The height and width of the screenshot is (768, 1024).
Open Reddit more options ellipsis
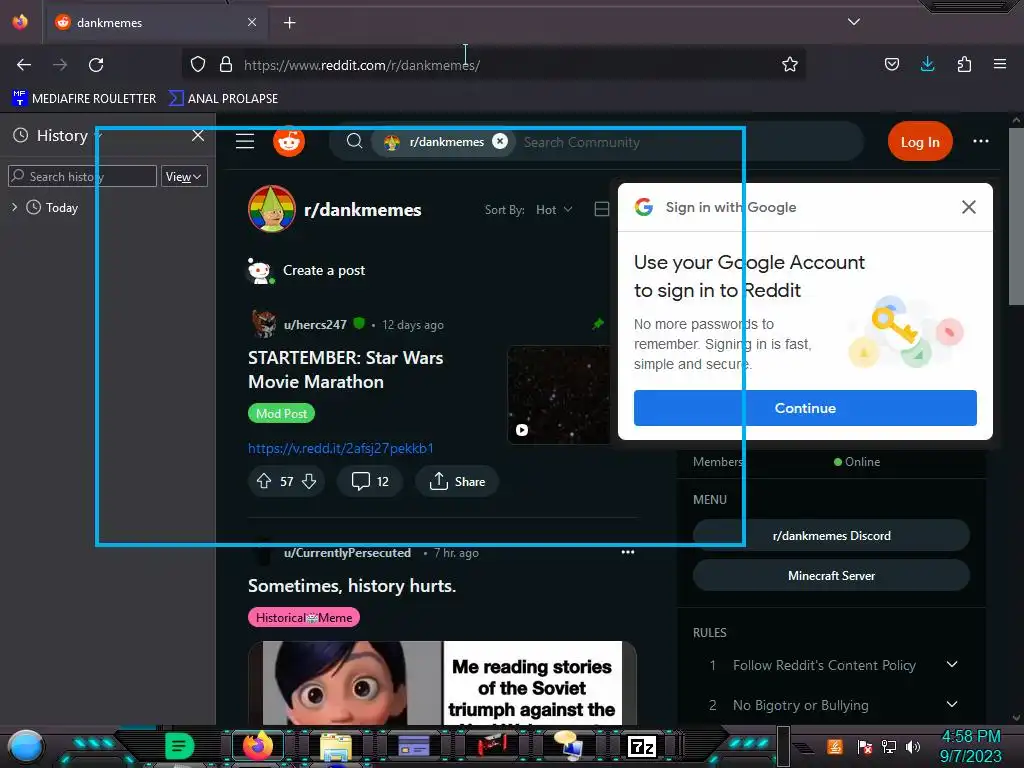point(980,141)
